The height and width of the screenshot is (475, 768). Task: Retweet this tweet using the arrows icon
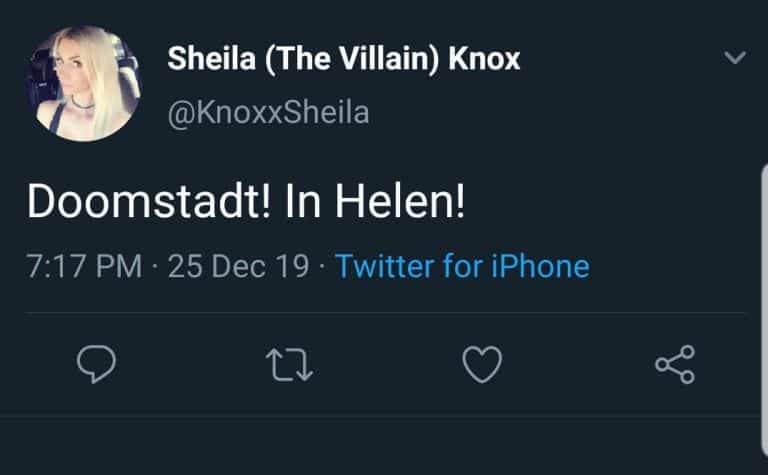(289, 364)
